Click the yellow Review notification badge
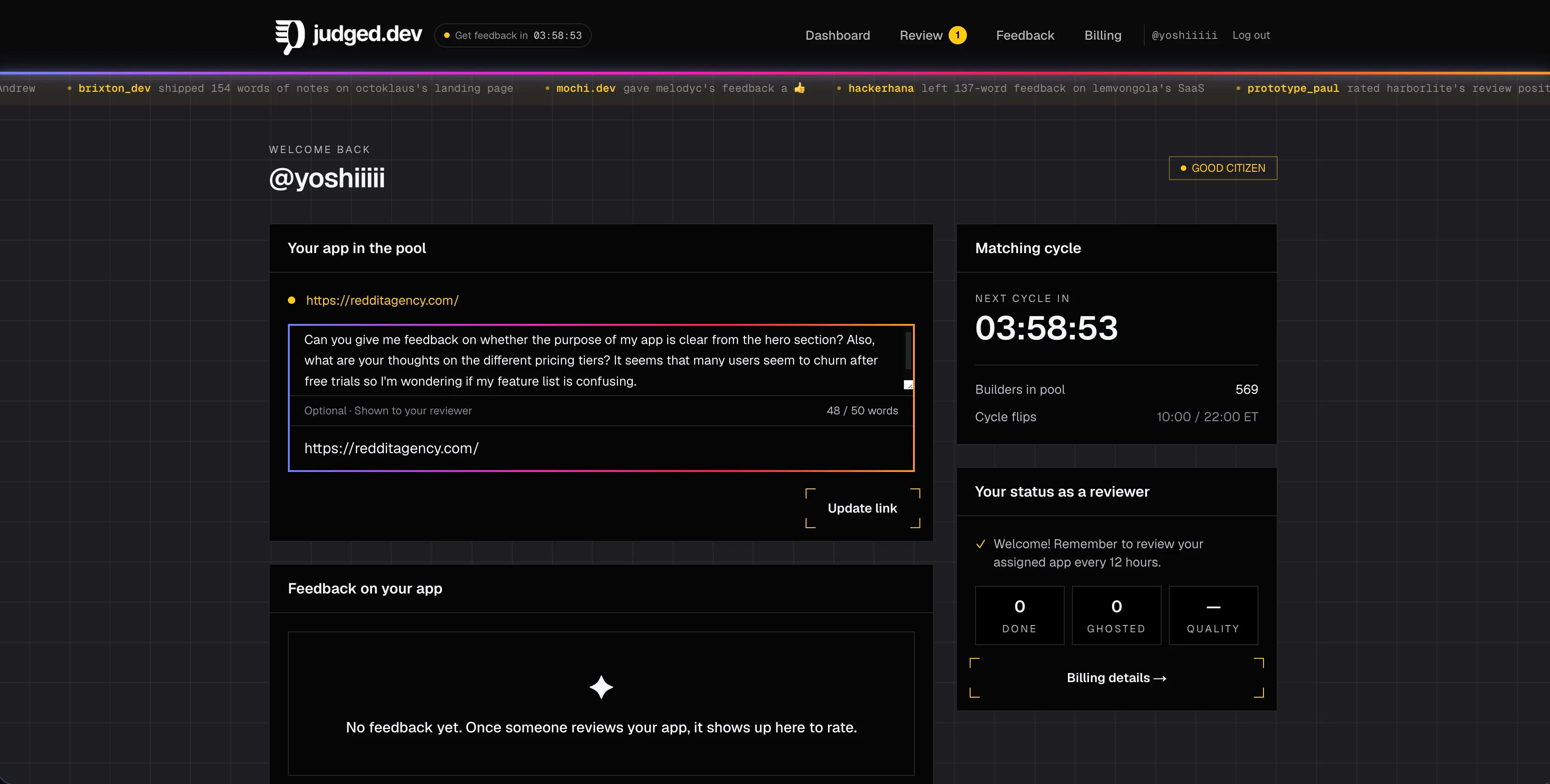Screen dimensions: 1550x784 click(957, 36)
